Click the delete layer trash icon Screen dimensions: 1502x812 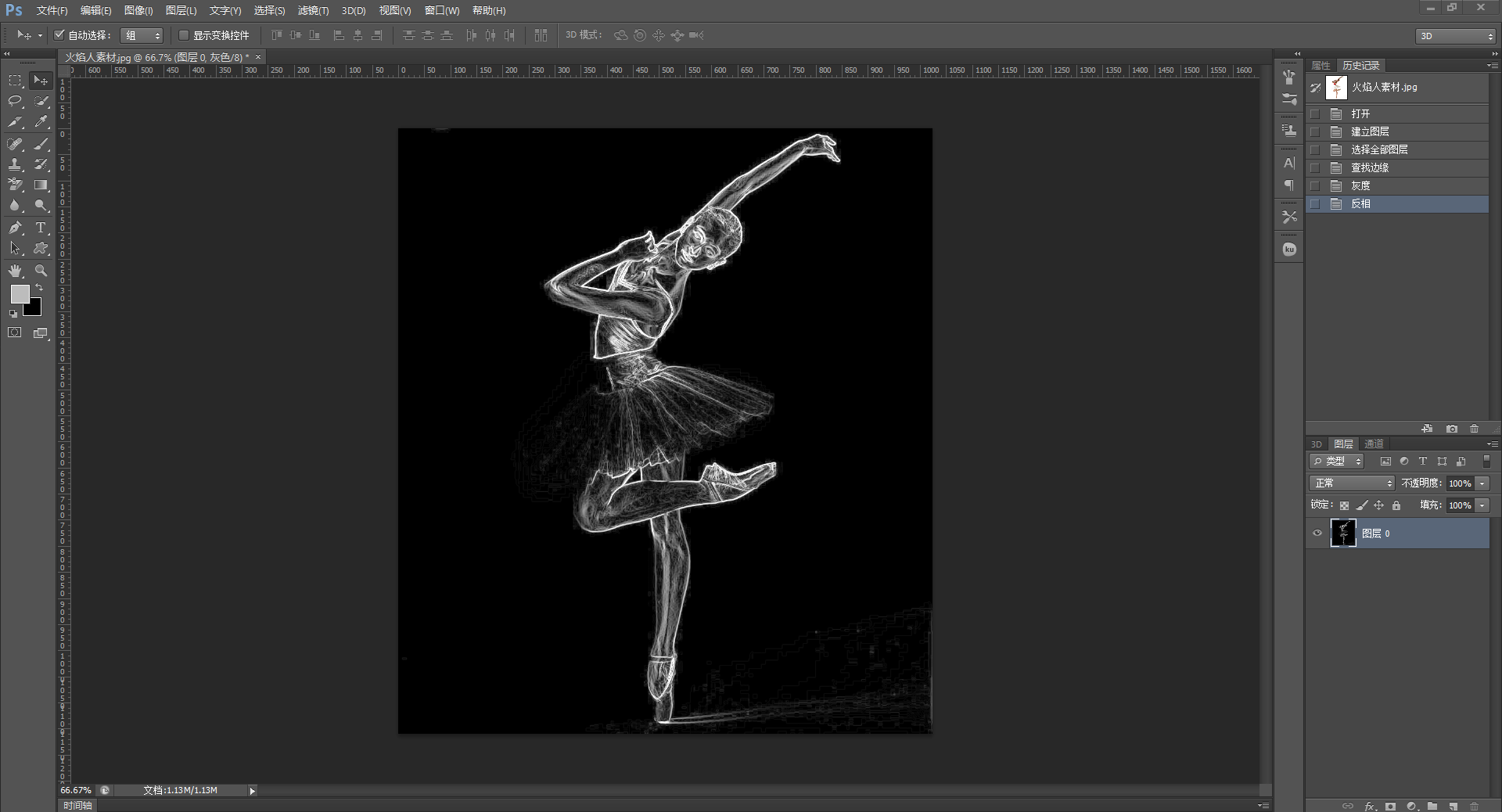tap(1474, 806)
